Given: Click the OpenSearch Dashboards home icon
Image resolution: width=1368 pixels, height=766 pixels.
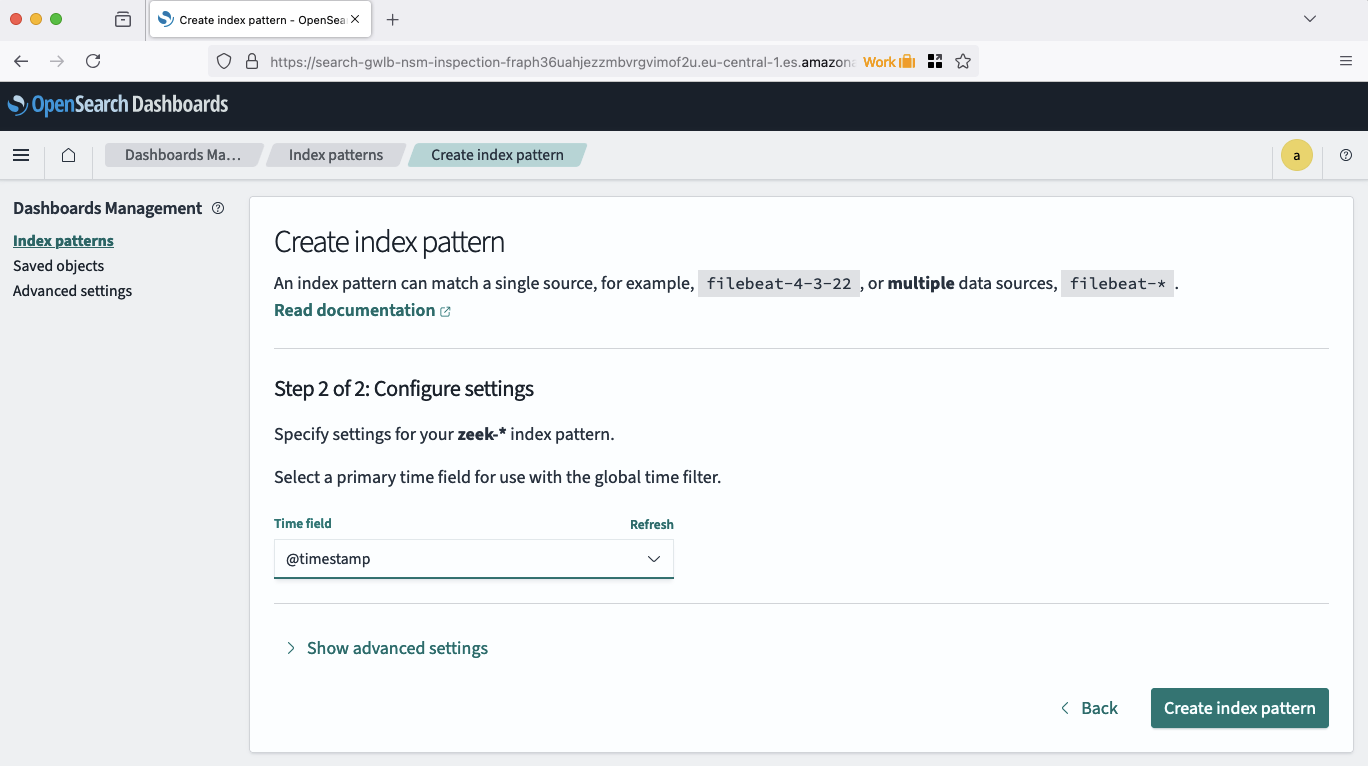Looking at the screenshot, I should [x=67, y=155].
